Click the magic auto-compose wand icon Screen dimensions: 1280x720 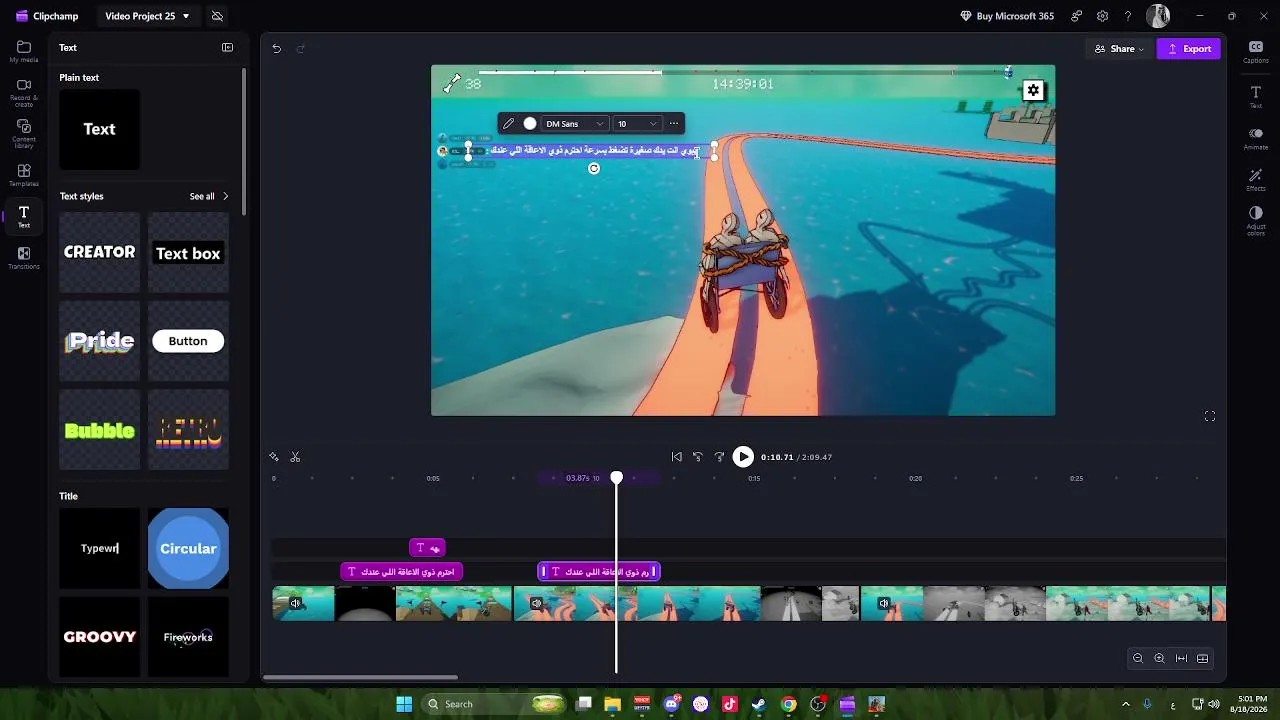tap(274, 457)
